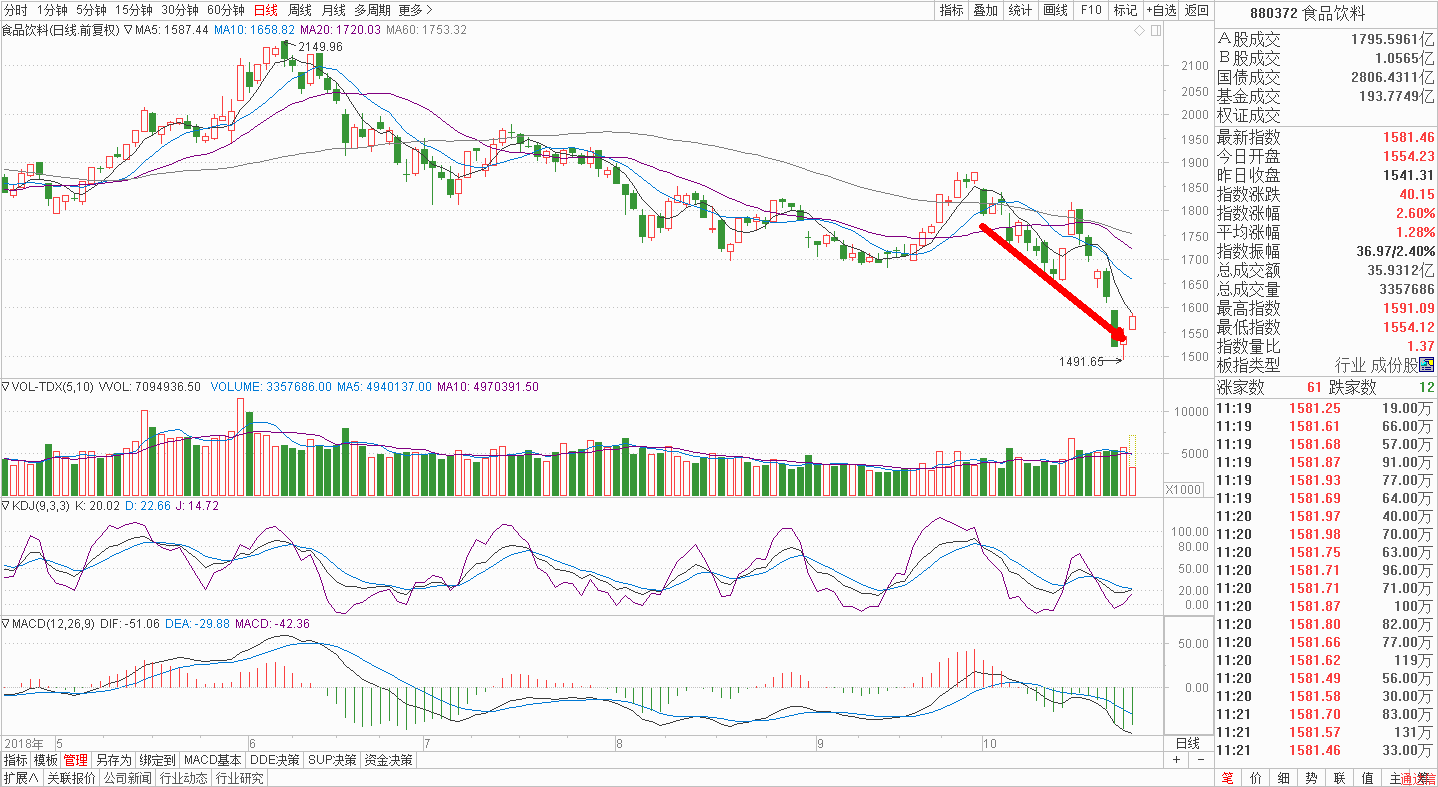The image size is (1438, 787).
Task: Select the DDE决策 template
Action: 275,760
